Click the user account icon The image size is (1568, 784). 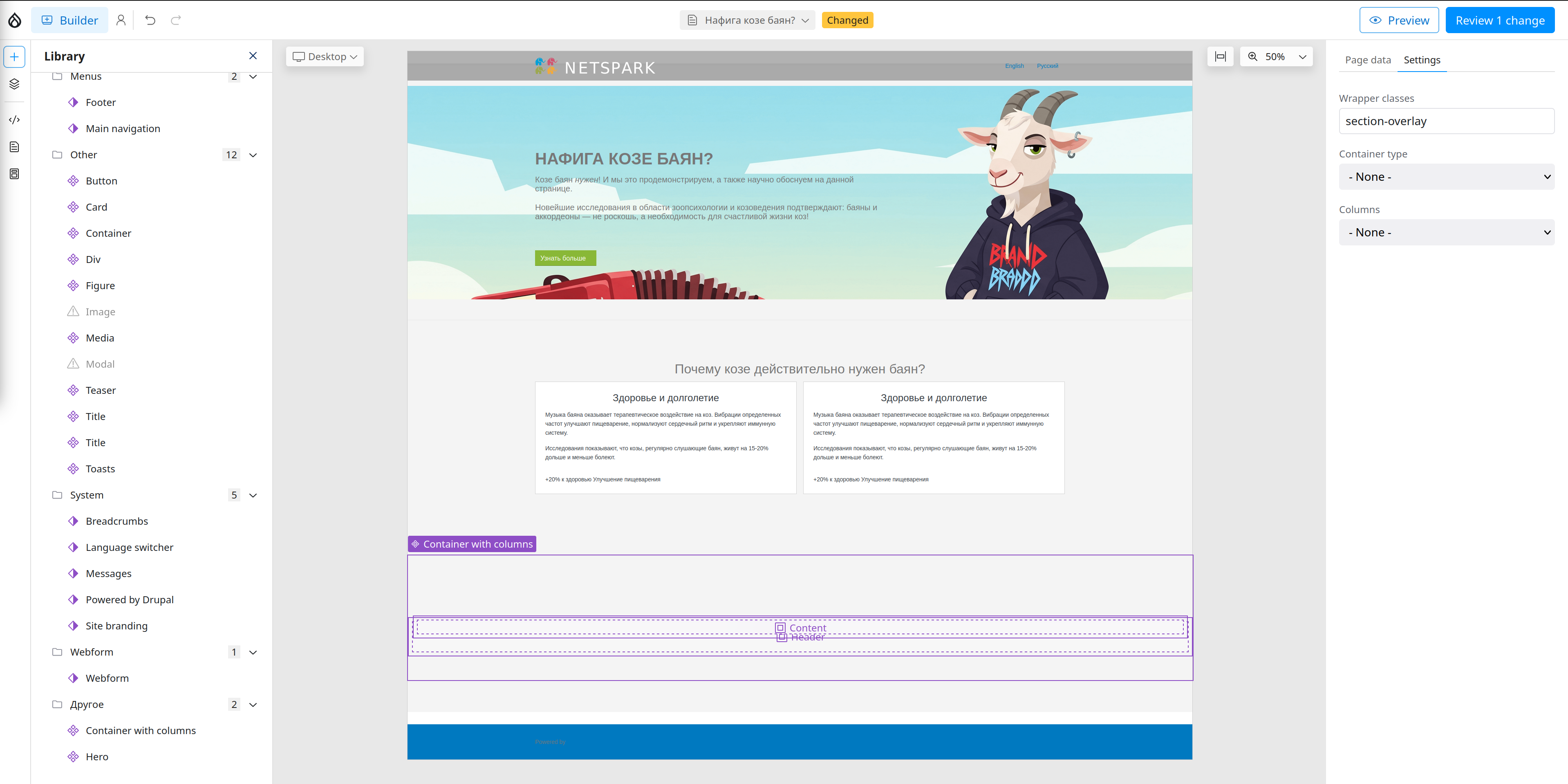(121, 20)
